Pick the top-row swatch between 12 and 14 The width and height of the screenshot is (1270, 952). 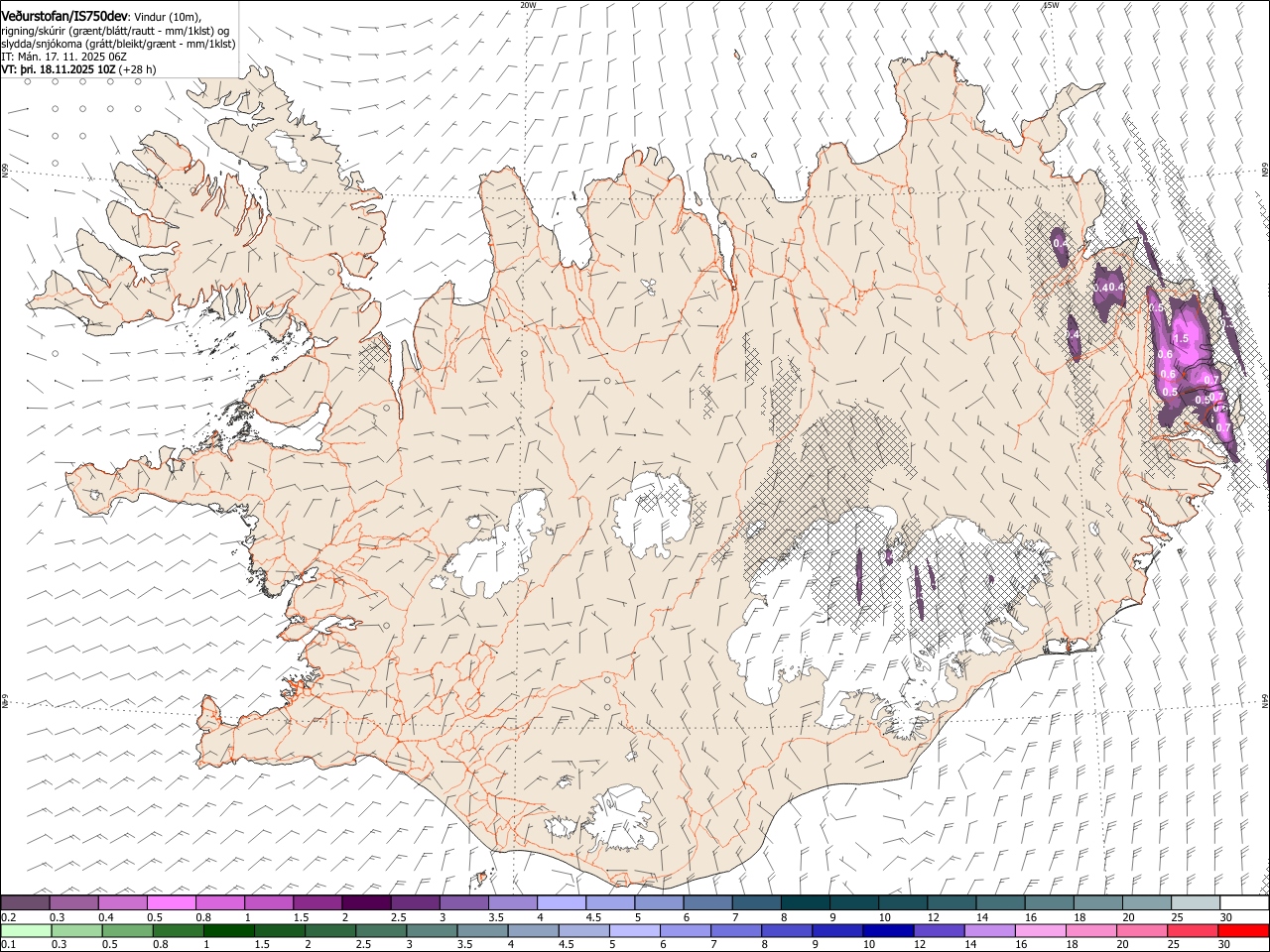point(951,902)
